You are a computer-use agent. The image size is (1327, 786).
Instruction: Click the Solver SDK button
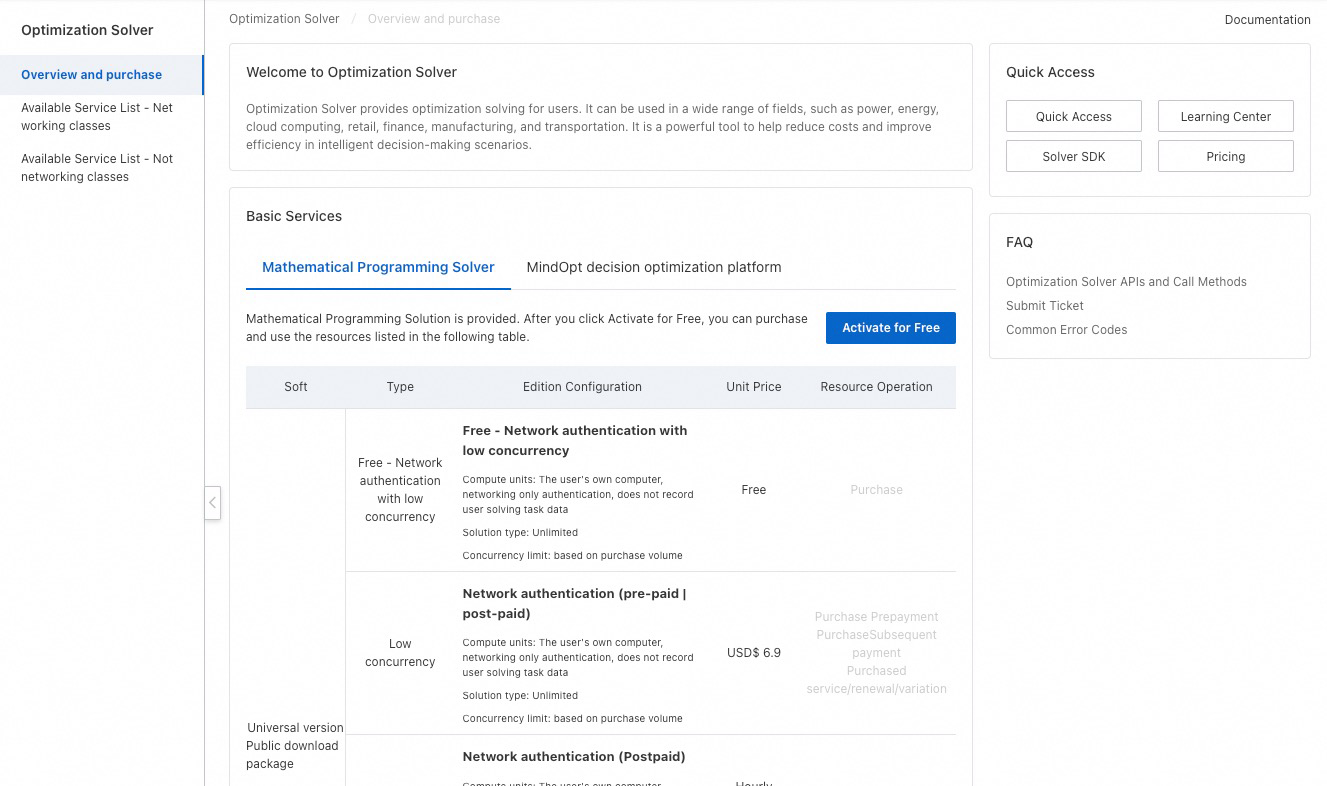coord(1073,157)
